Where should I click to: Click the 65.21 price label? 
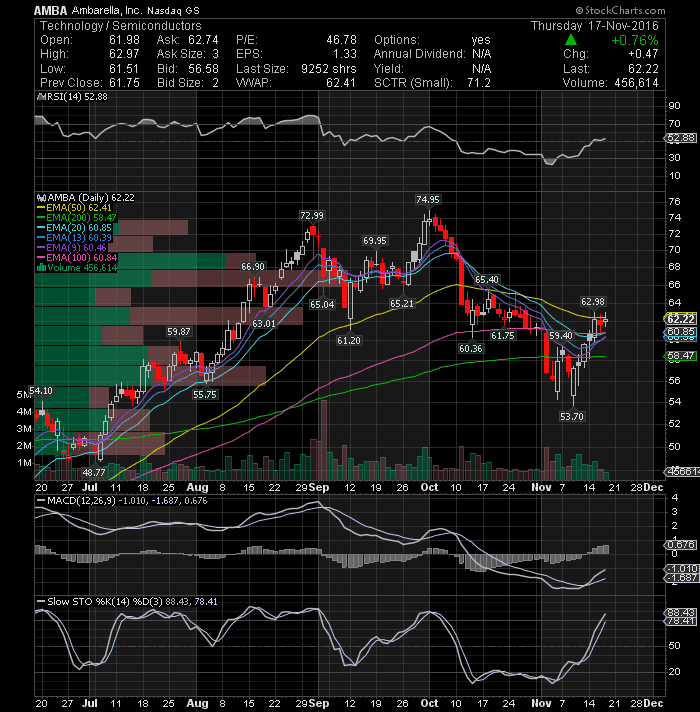402,304
